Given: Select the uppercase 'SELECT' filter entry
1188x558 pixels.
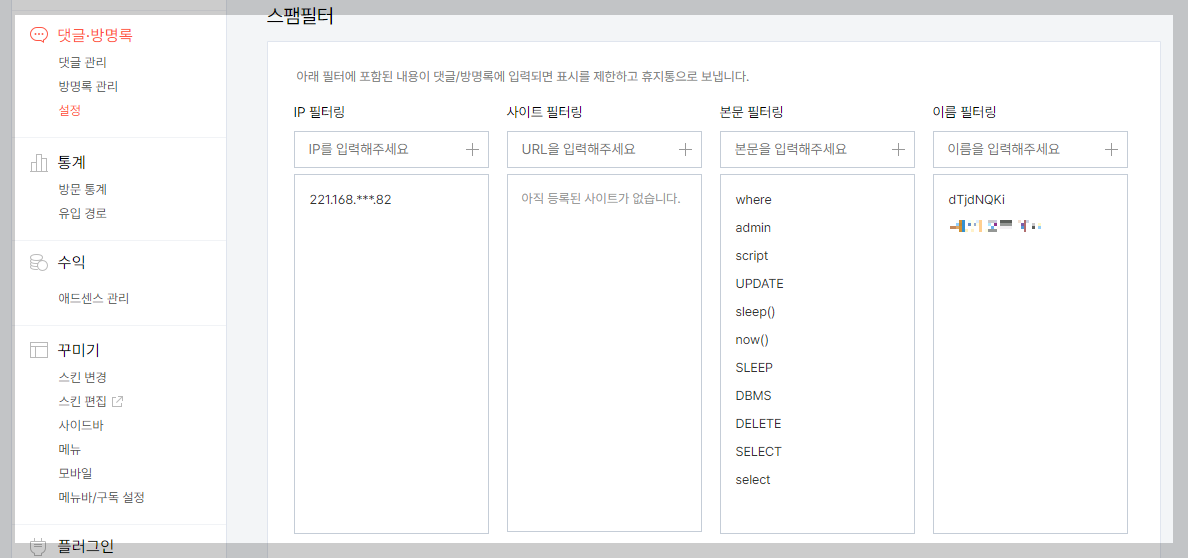Looking at the screenshot, I should click(x=758, y=452).
